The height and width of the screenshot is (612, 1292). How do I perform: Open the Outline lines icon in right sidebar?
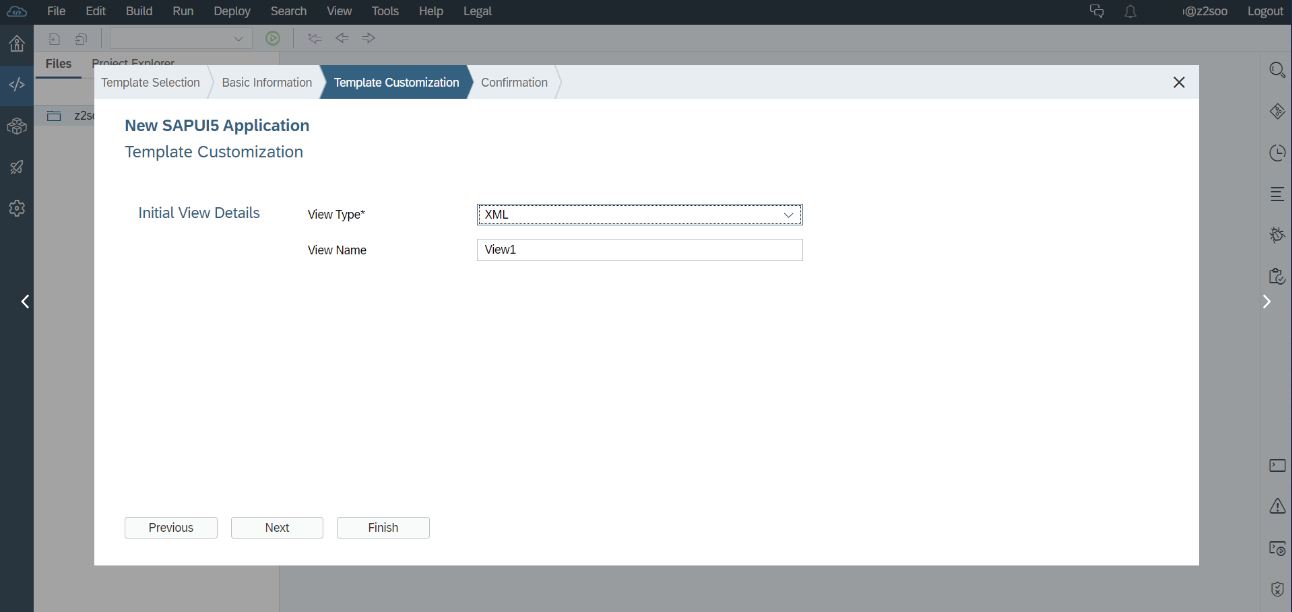coord(1277,194)
